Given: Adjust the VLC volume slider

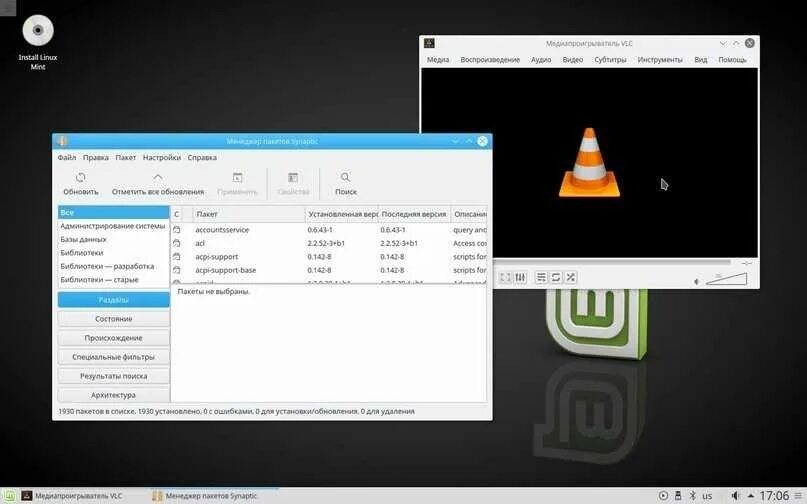Looking at the screenshot, I should pos(726,279).
